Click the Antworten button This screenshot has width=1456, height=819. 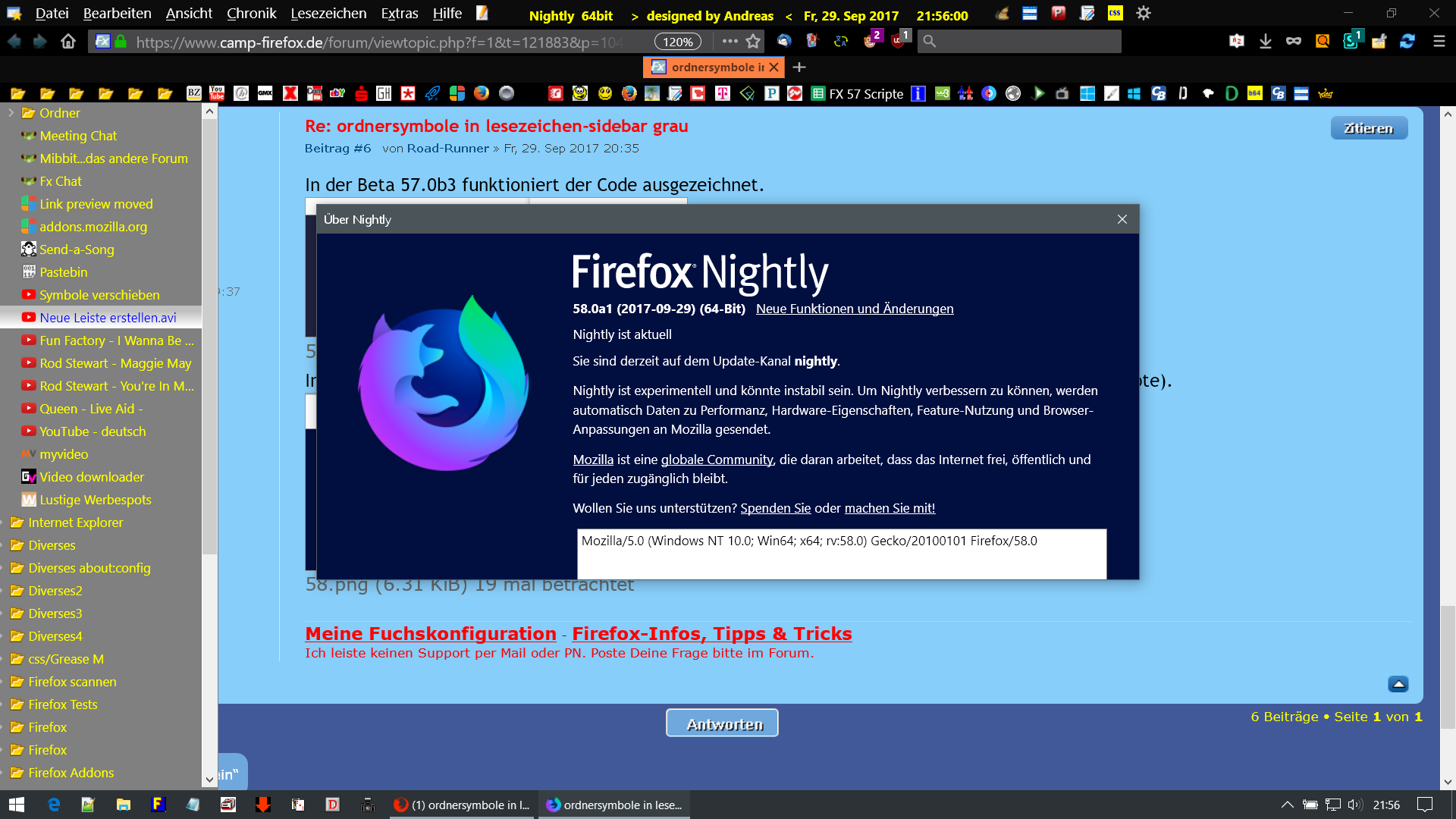722,723
